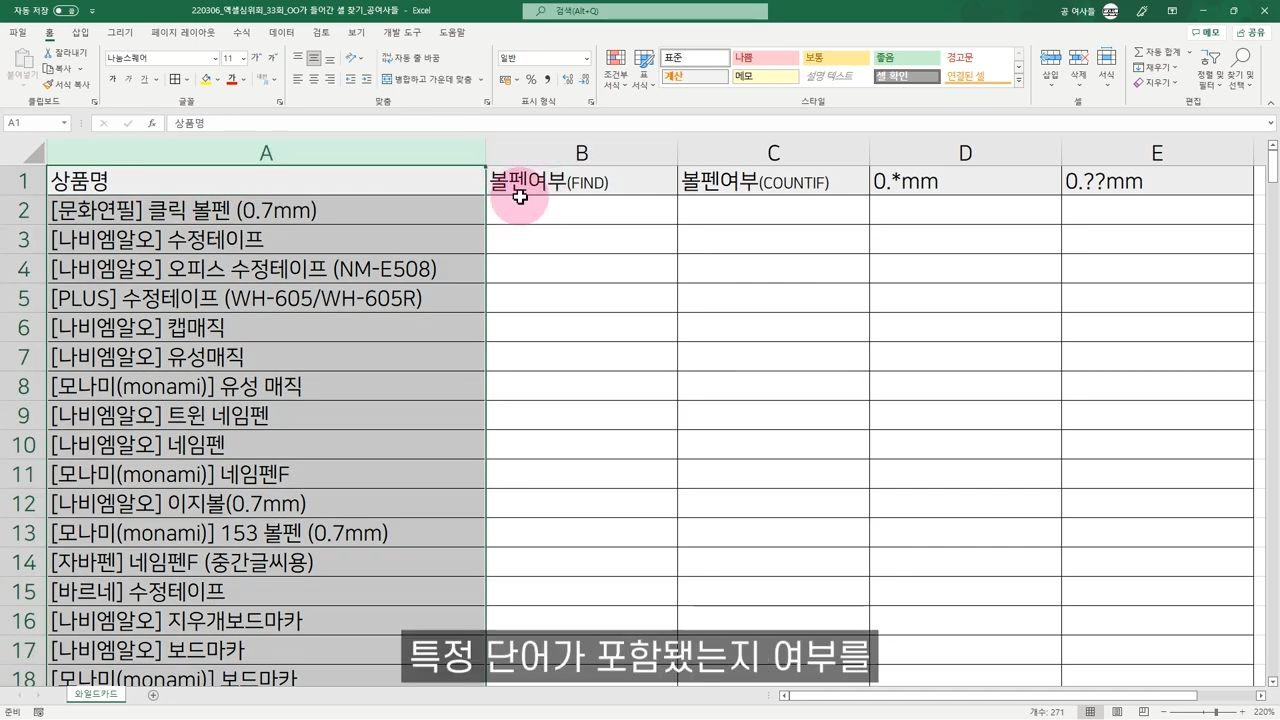Align text to the right

tap(328, 79)
